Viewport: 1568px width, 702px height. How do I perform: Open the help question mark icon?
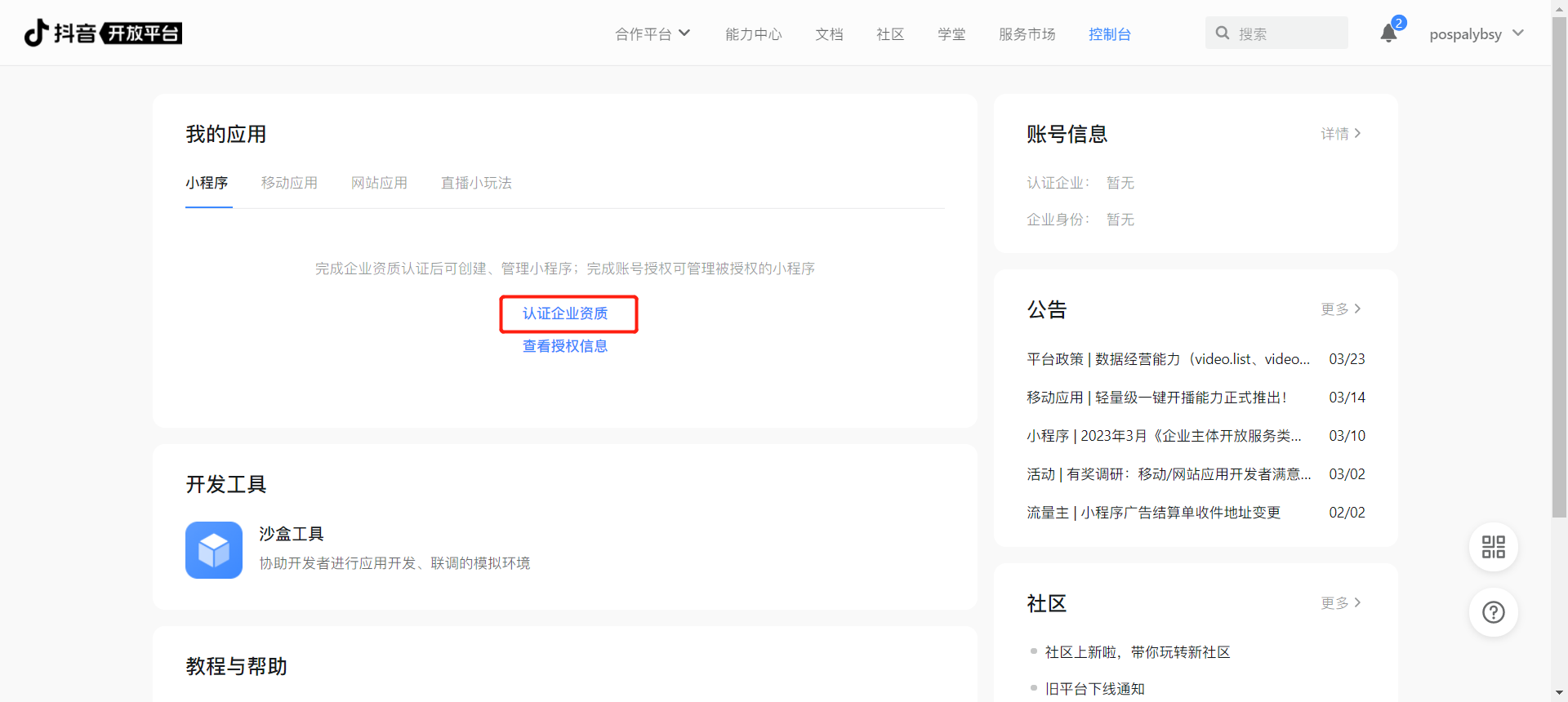[1493, 612]
